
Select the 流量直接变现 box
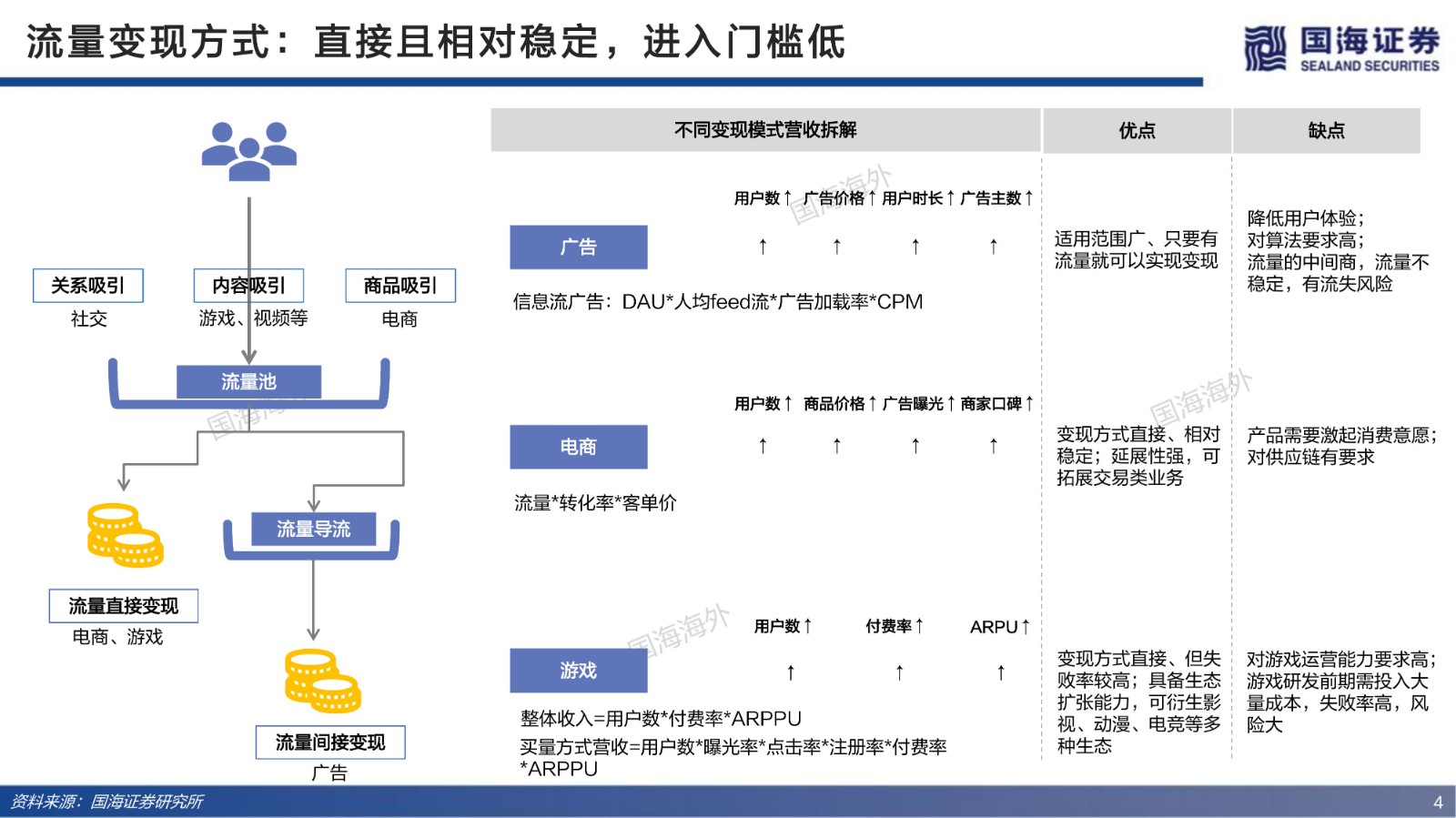(x=124, y=606)
